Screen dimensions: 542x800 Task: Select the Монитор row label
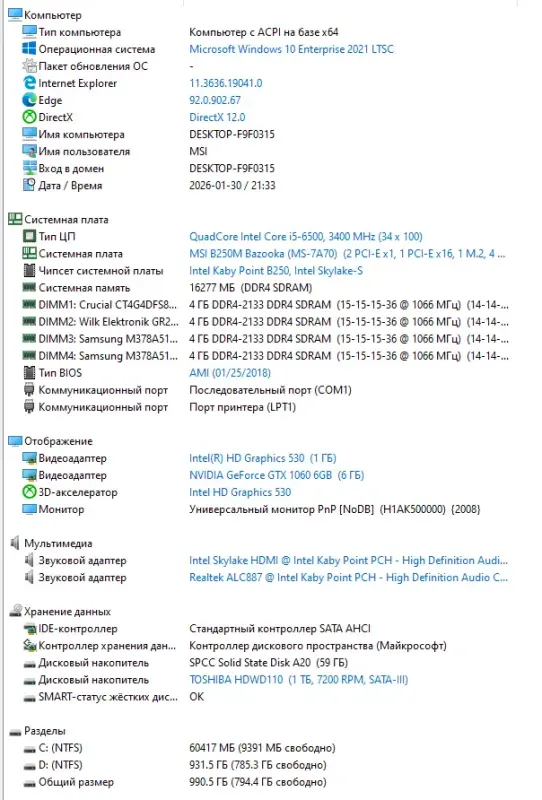61,509
